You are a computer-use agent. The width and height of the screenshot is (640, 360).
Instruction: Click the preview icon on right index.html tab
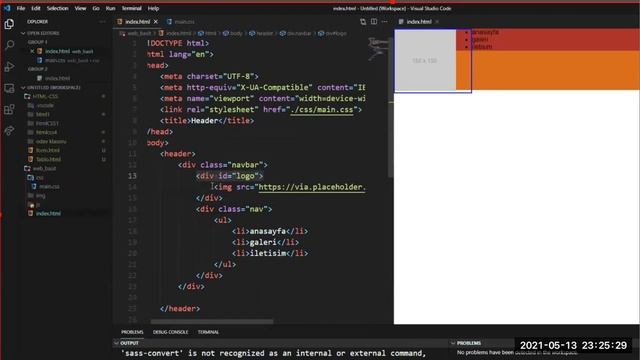(x=401, y=22)
